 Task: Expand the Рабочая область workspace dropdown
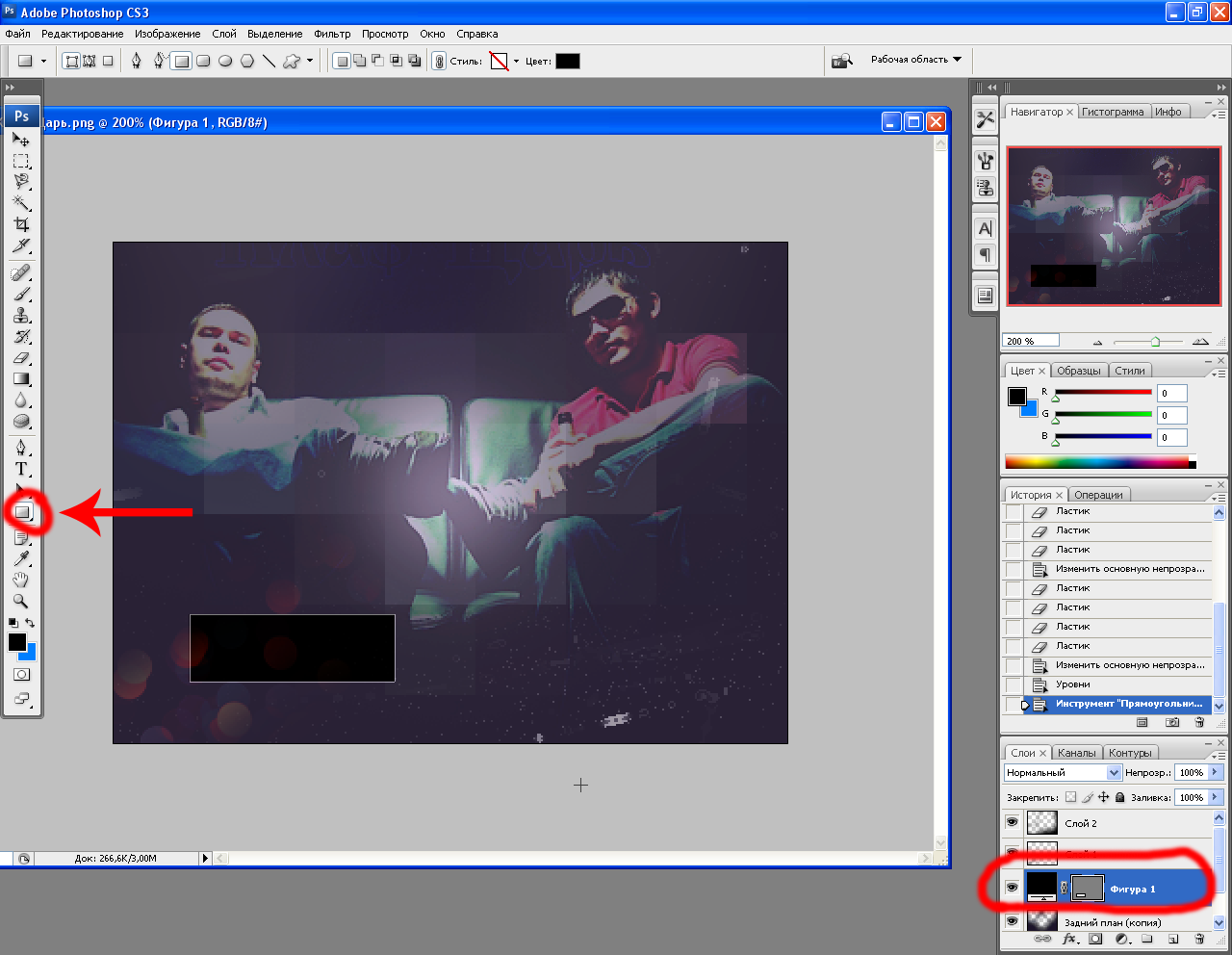coord(957,60)
